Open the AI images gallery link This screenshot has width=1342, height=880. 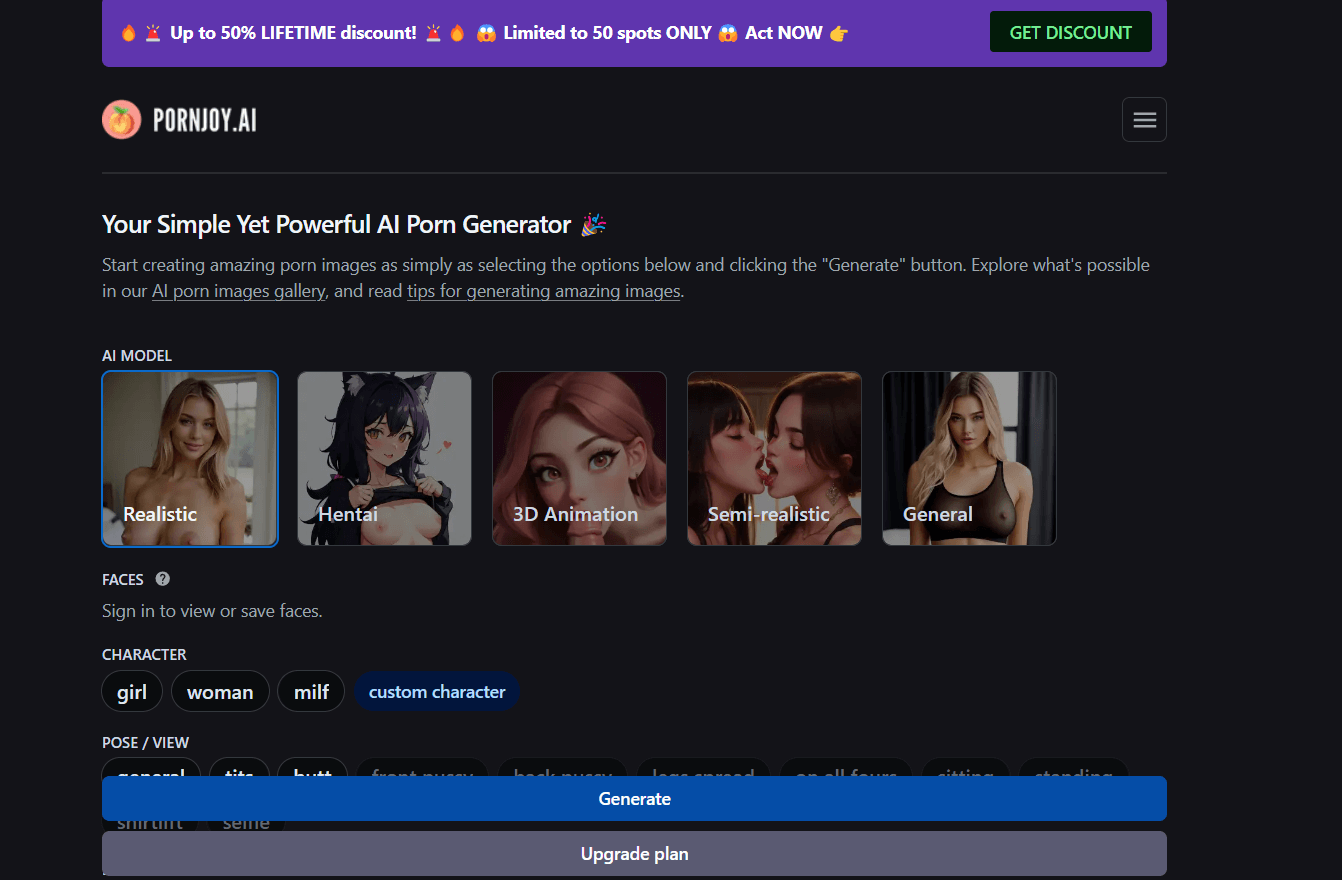point(238,292)
